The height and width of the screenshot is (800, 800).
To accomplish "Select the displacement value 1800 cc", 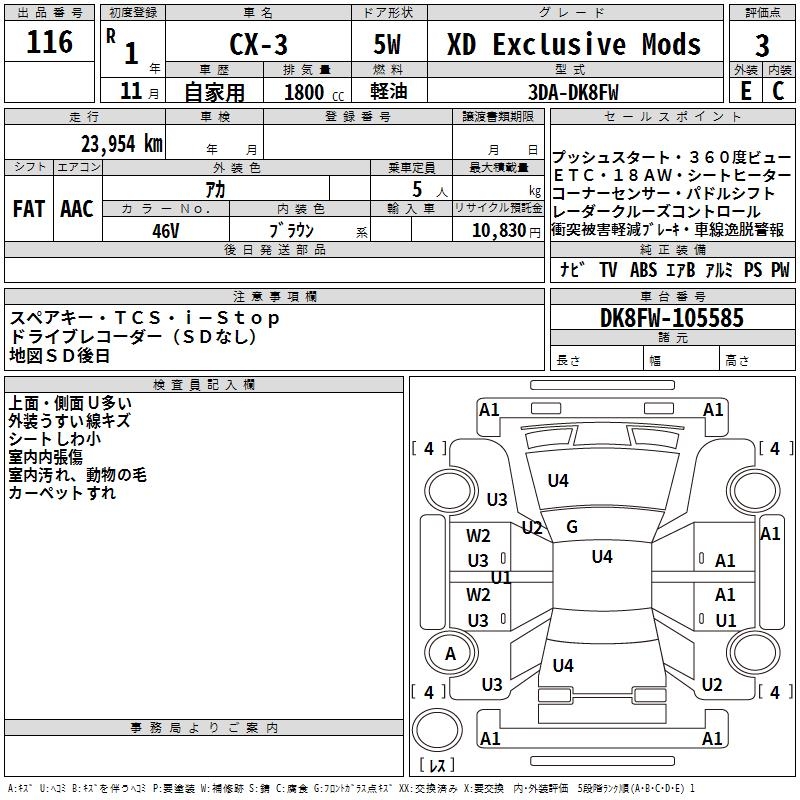I will point(314,92).
